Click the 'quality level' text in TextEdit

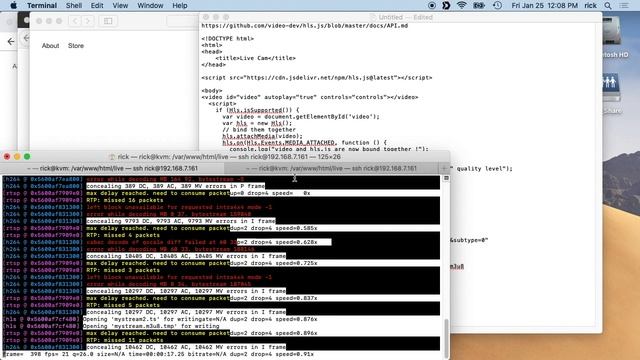[484, 169]
